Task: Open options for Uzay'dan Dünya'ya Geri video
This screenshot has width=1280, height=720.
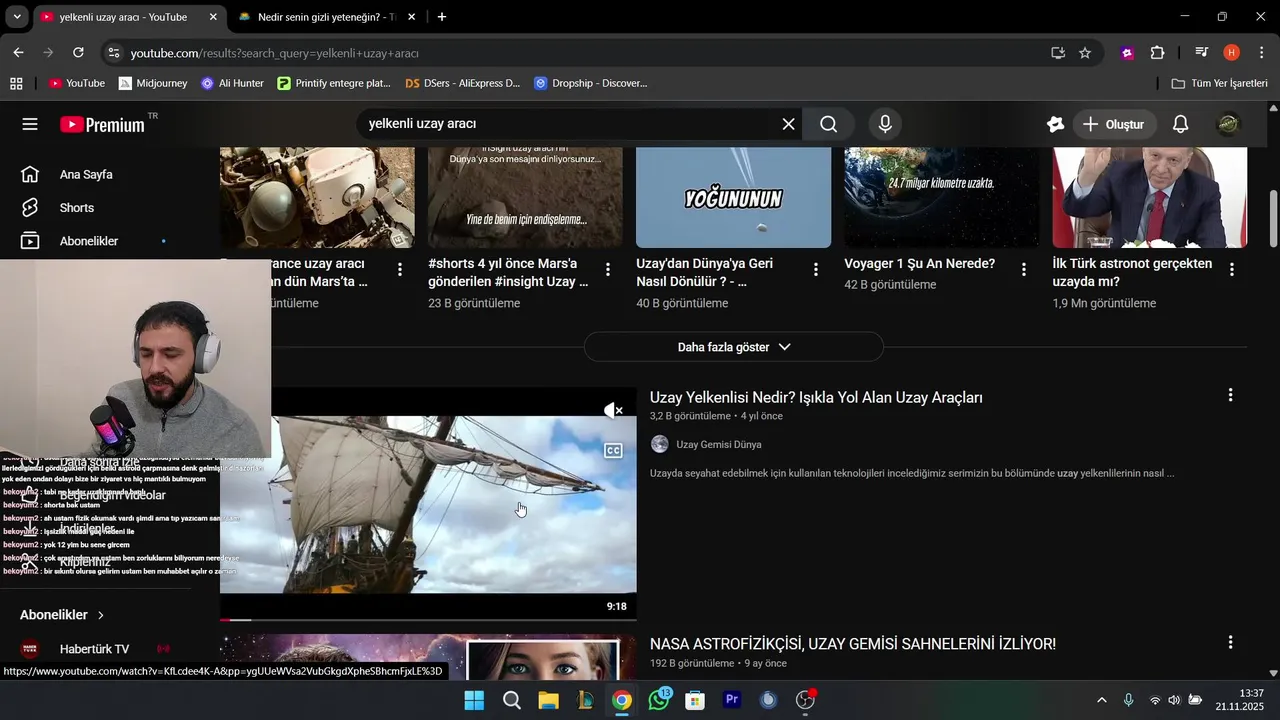Action: [815, 269]
